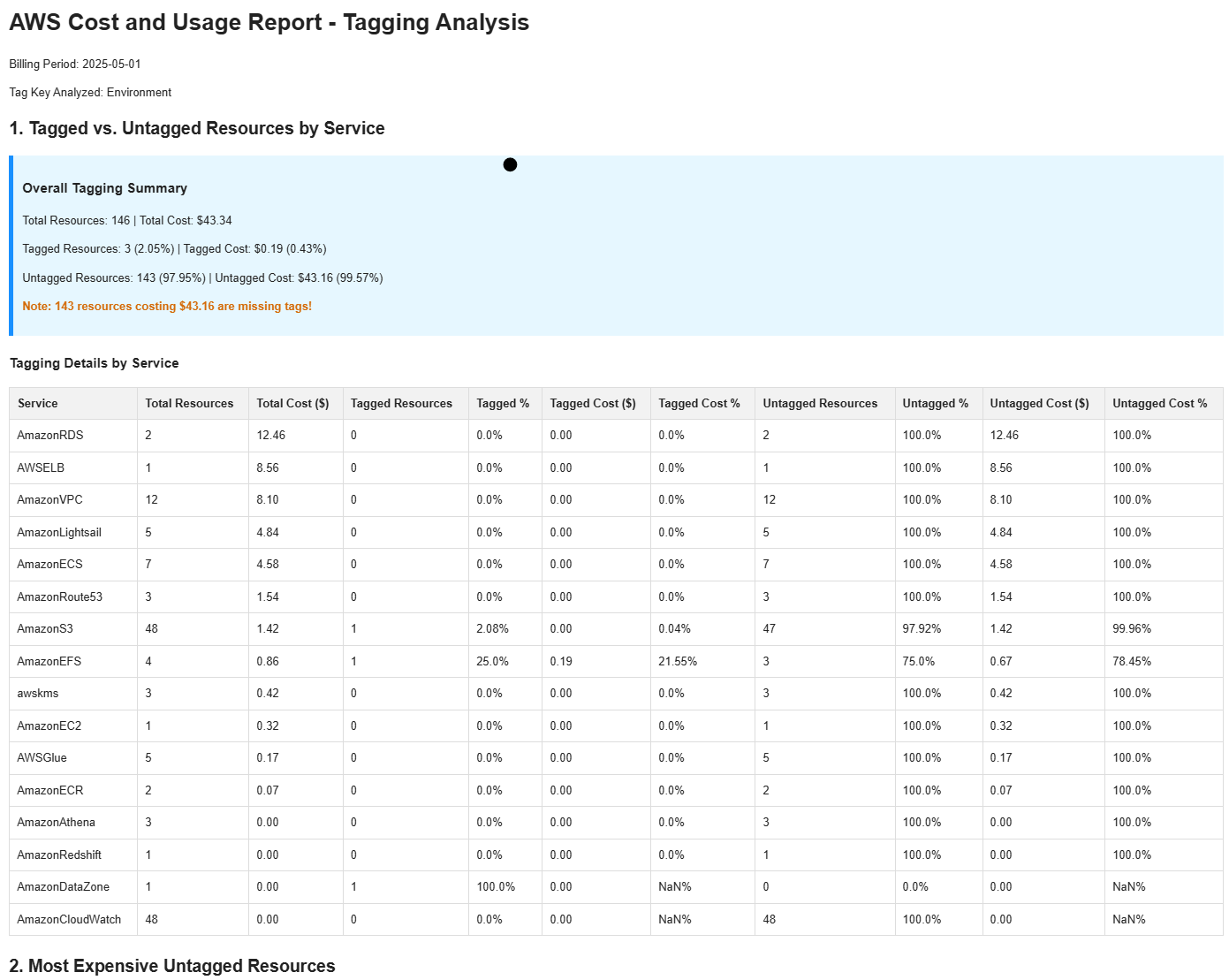Viewport: 1229px width, 980px height.
Task: Click the report title at the top
Action: pyautogui.click(x=269, y=22)
